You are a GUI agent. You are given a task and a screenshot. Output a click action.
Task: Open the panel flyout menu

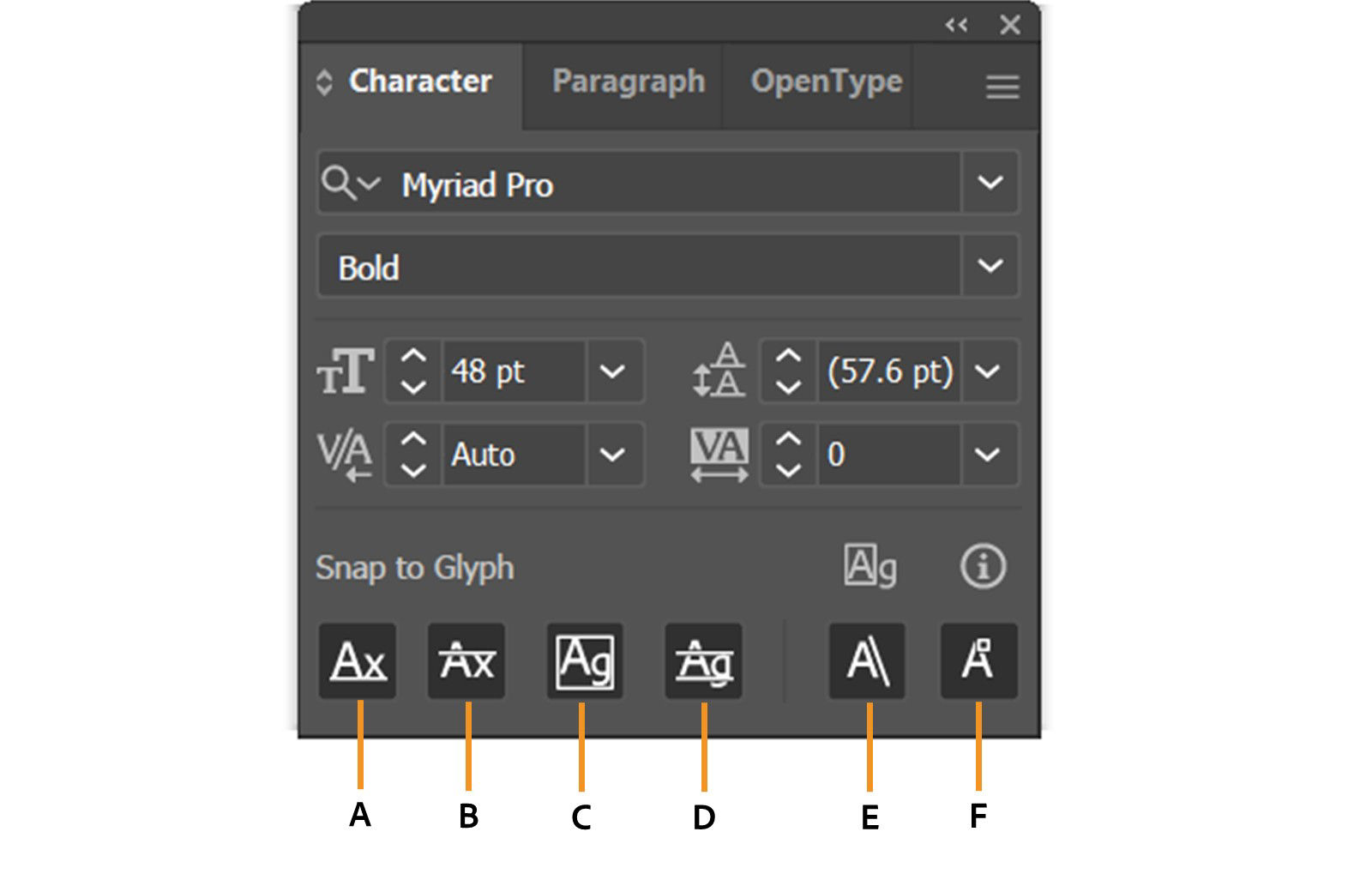1000,85
